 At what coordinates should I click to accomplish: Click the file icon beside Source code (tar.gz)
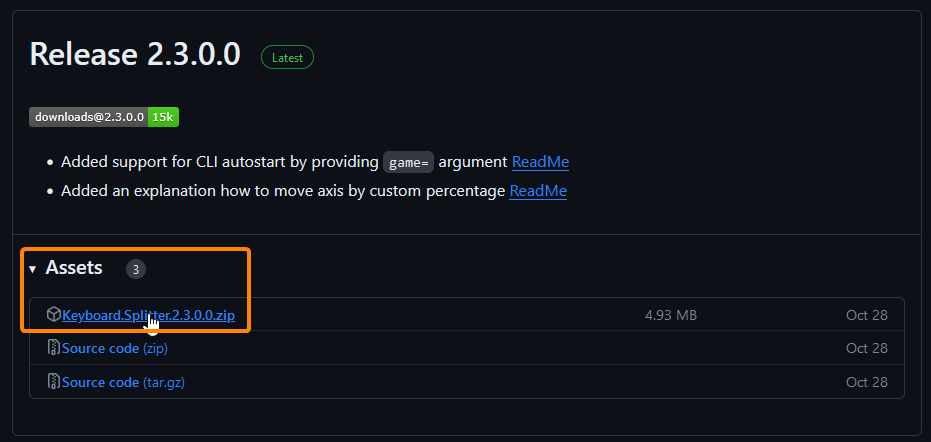tap(54, 382)
